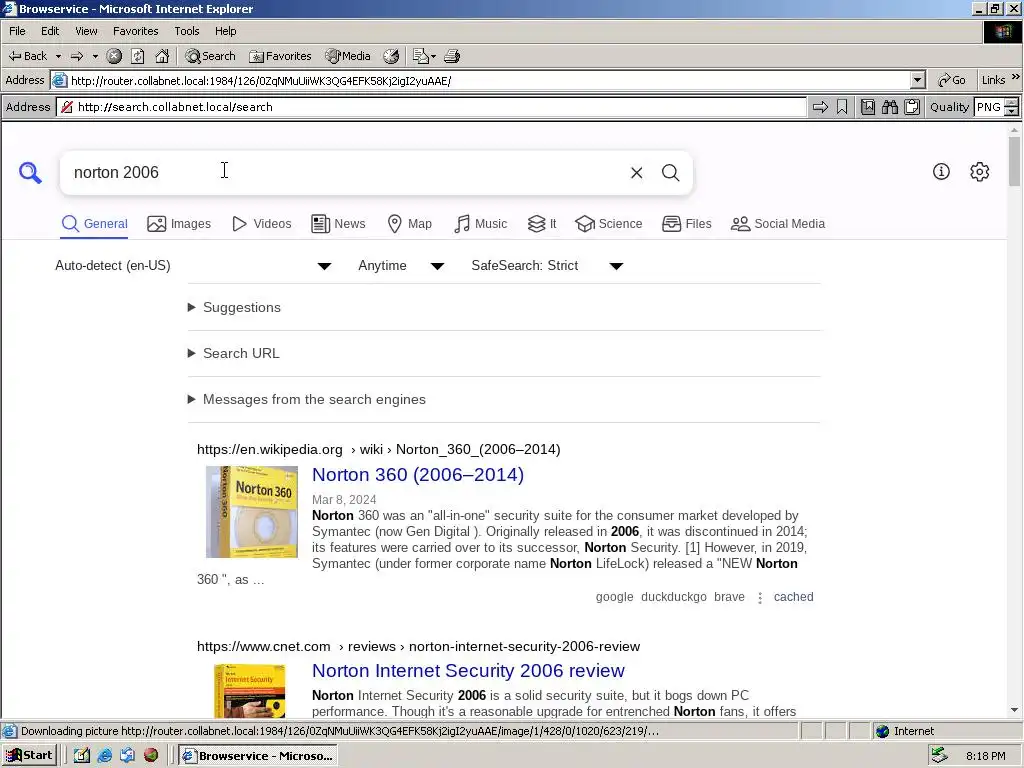The image size is (1024, 768).
Task: Open the Media toolbar button
Action: (348, 56)
